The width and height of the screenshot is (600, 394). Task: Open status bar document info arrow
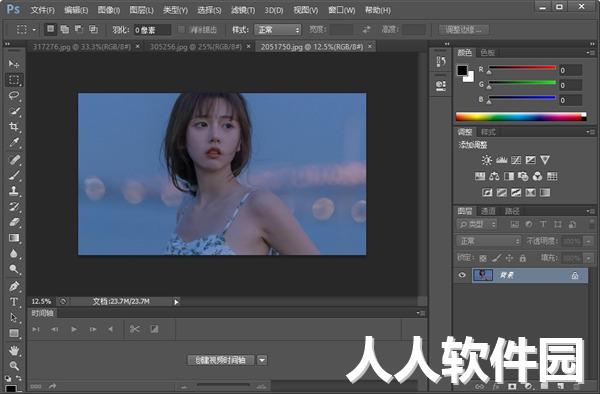[176, 302]
